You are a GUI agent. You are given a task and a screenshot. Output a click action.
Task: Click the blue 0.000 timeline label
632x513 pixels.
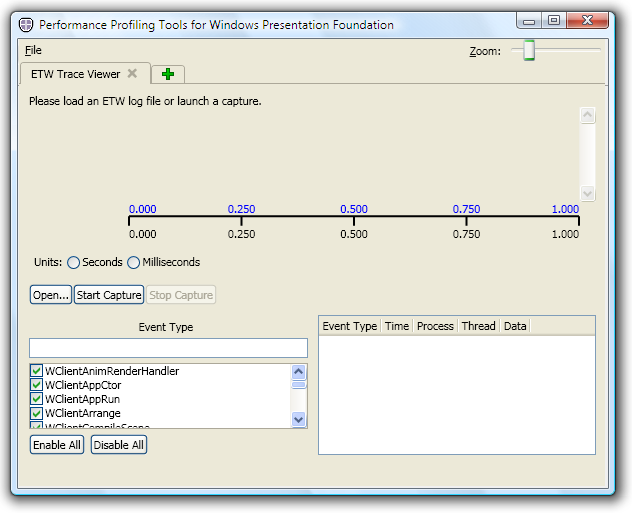pyautogui.click(x=143, y=209)
